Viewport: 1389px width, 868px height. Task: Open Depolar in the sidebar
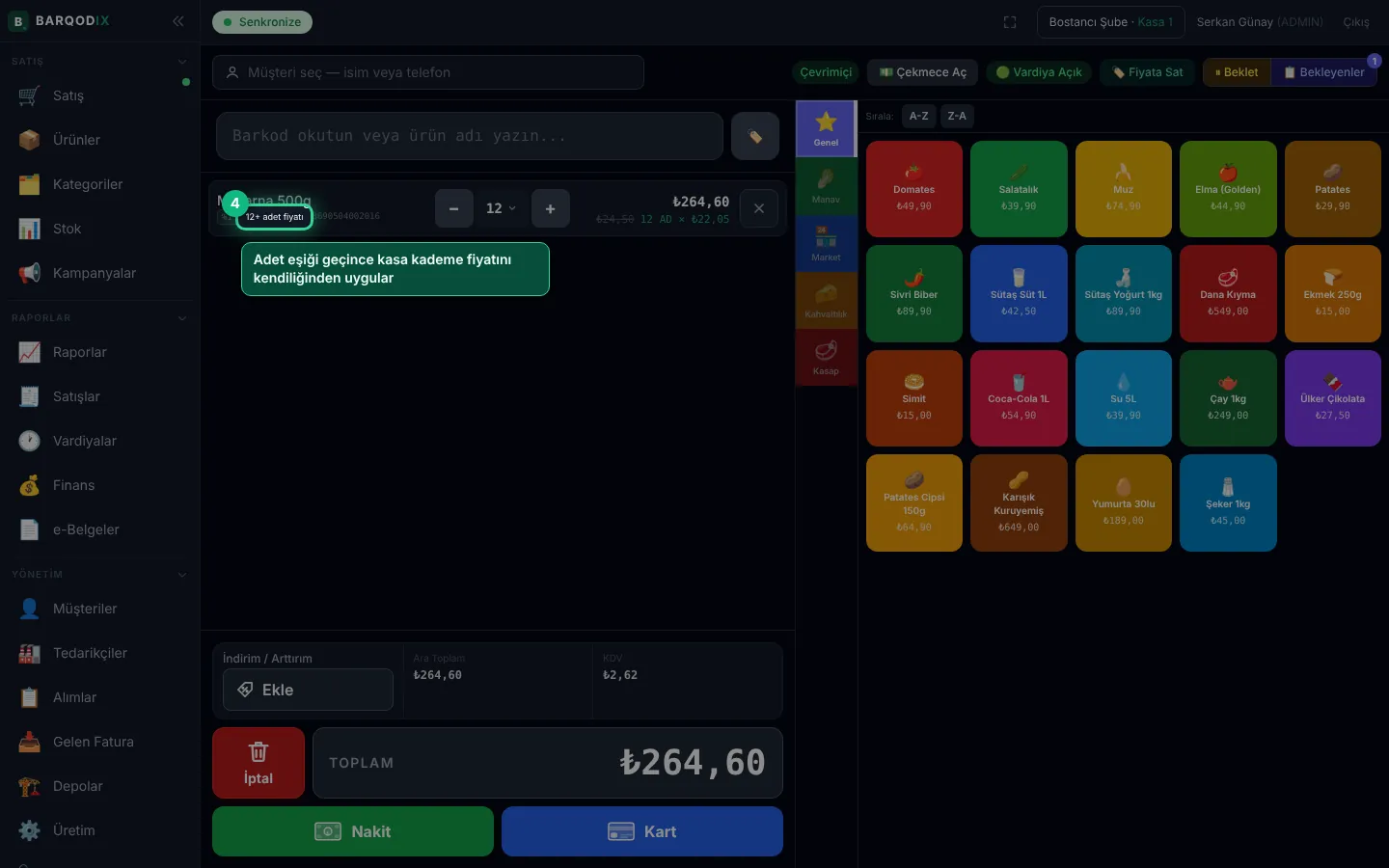click(100, 786)
